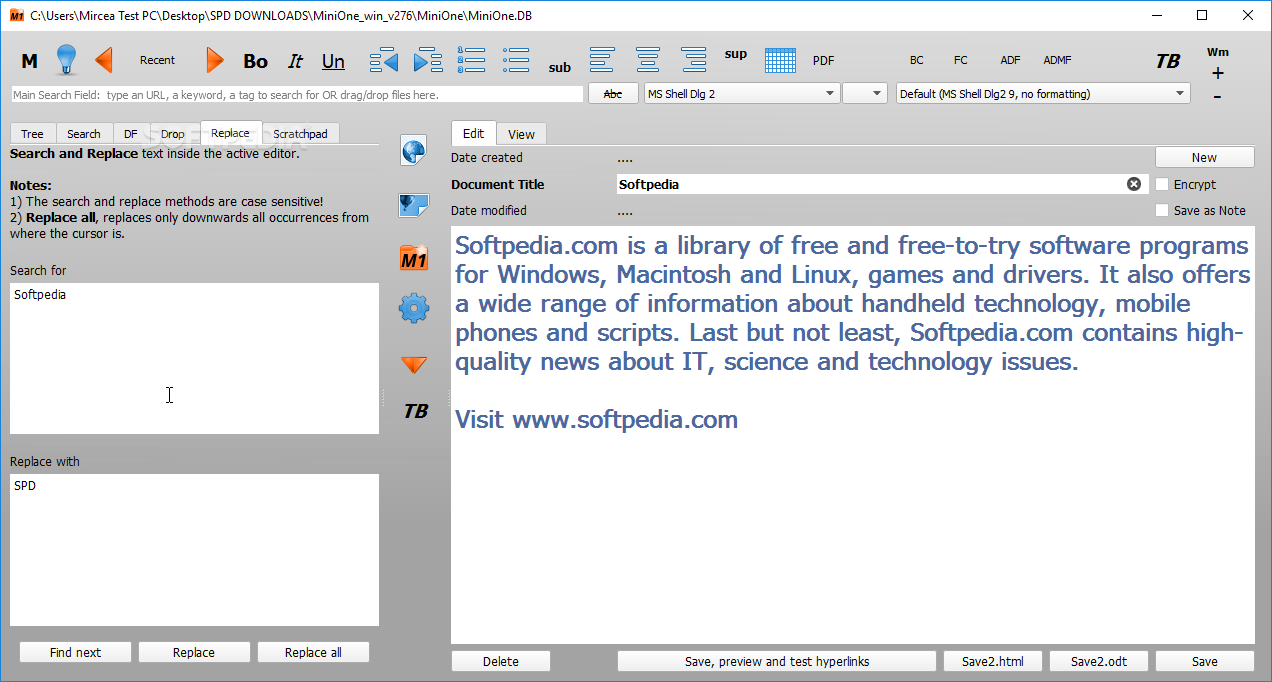Click the TB icon in the middle strip
Image resolution: width=1272 pixels, height=682 pixels.
click(x=416, y=411)
